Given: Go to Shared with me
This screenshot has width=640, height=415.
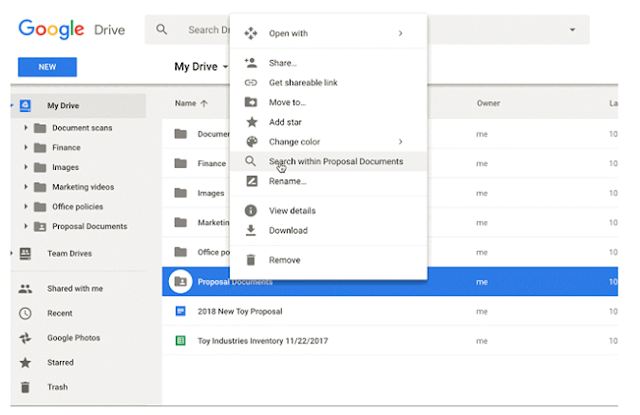Looking at the screenshot, I should (x=75, y=289).
